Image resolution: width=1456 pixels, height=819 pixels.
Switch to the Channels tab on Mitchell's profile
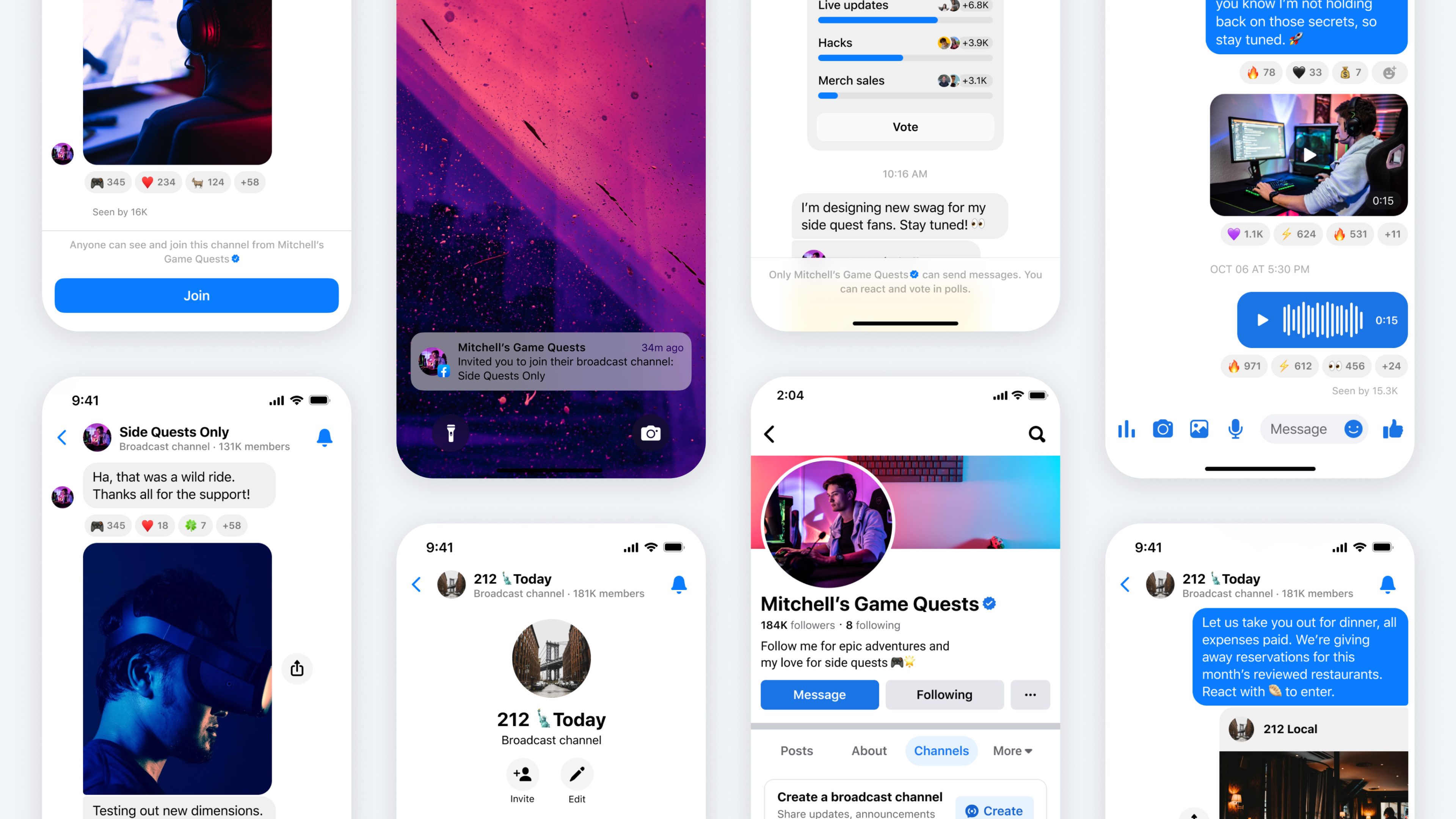point(941,750)
